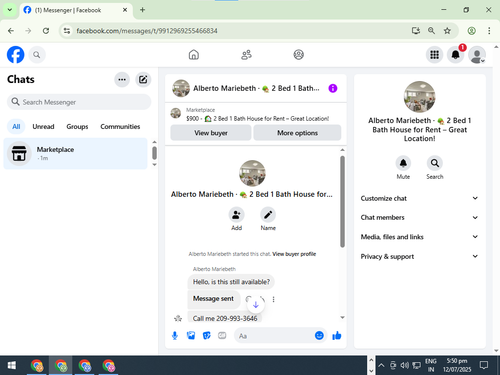The image size is (500, 375).
Task: Click the listing thumbnail in right panel
Action: coord(419,97)
